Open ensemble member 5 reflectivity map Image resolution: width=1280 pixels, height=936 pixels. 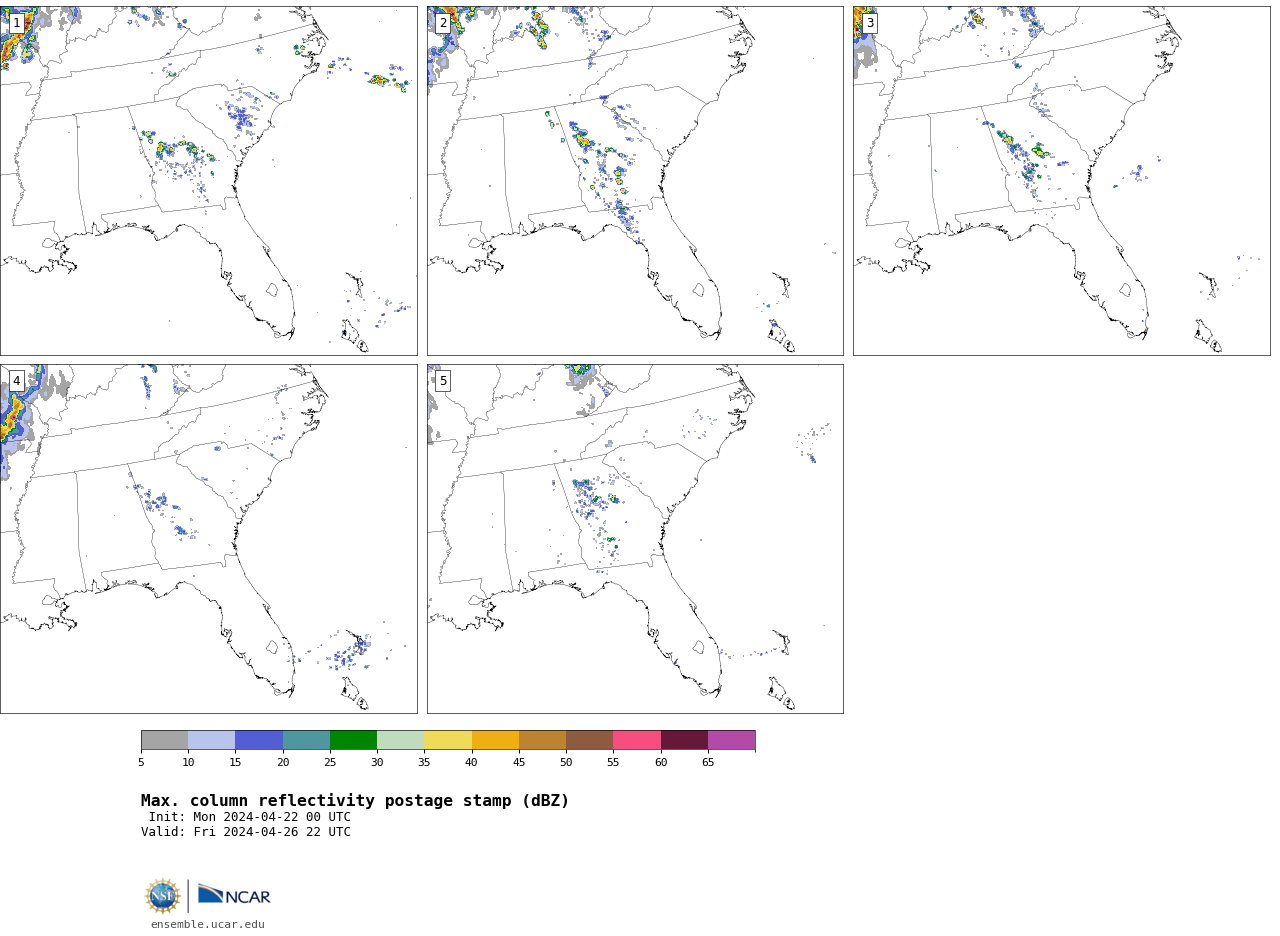coord(635,539)
